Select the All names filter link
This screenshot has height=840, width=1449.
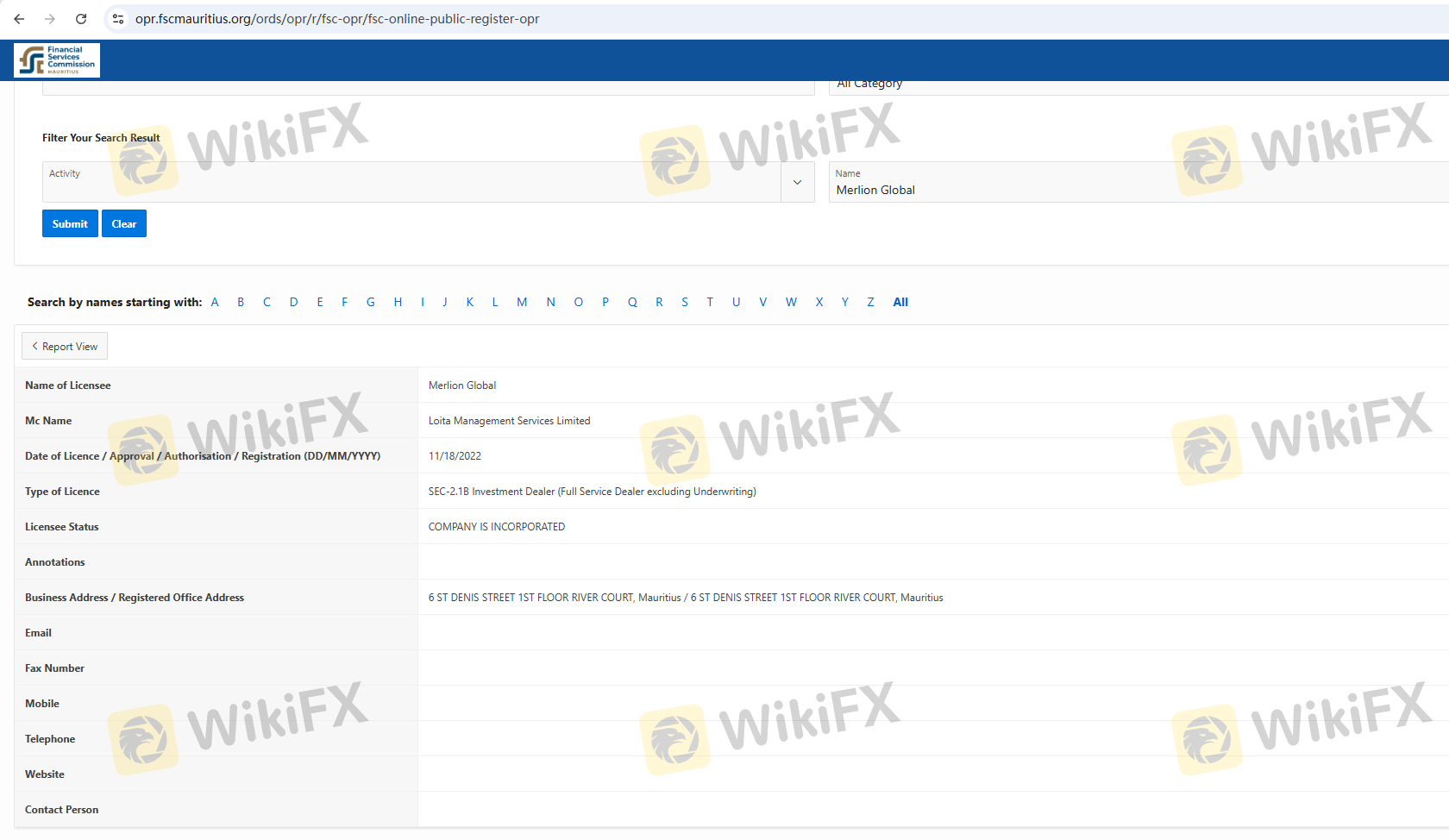click(x=900, y=302)
